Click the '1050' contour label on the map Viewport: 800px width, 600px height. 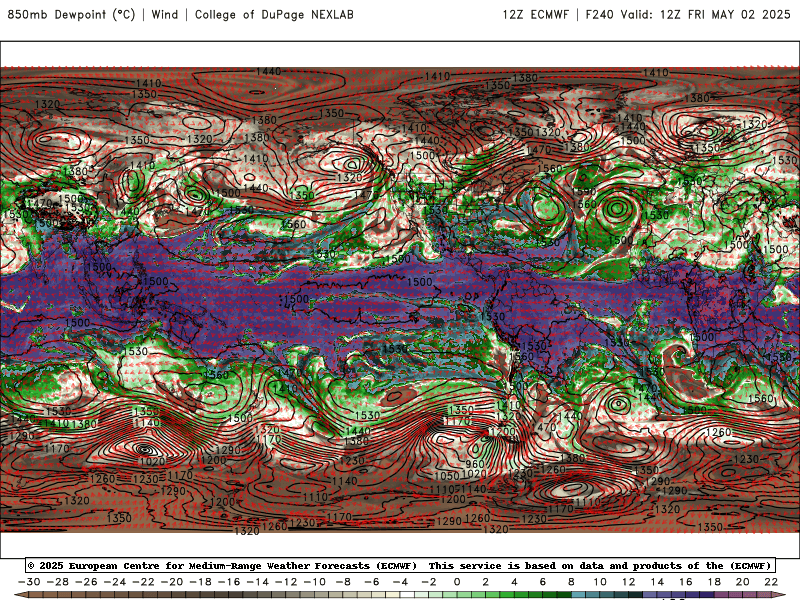tap(446, 476)
